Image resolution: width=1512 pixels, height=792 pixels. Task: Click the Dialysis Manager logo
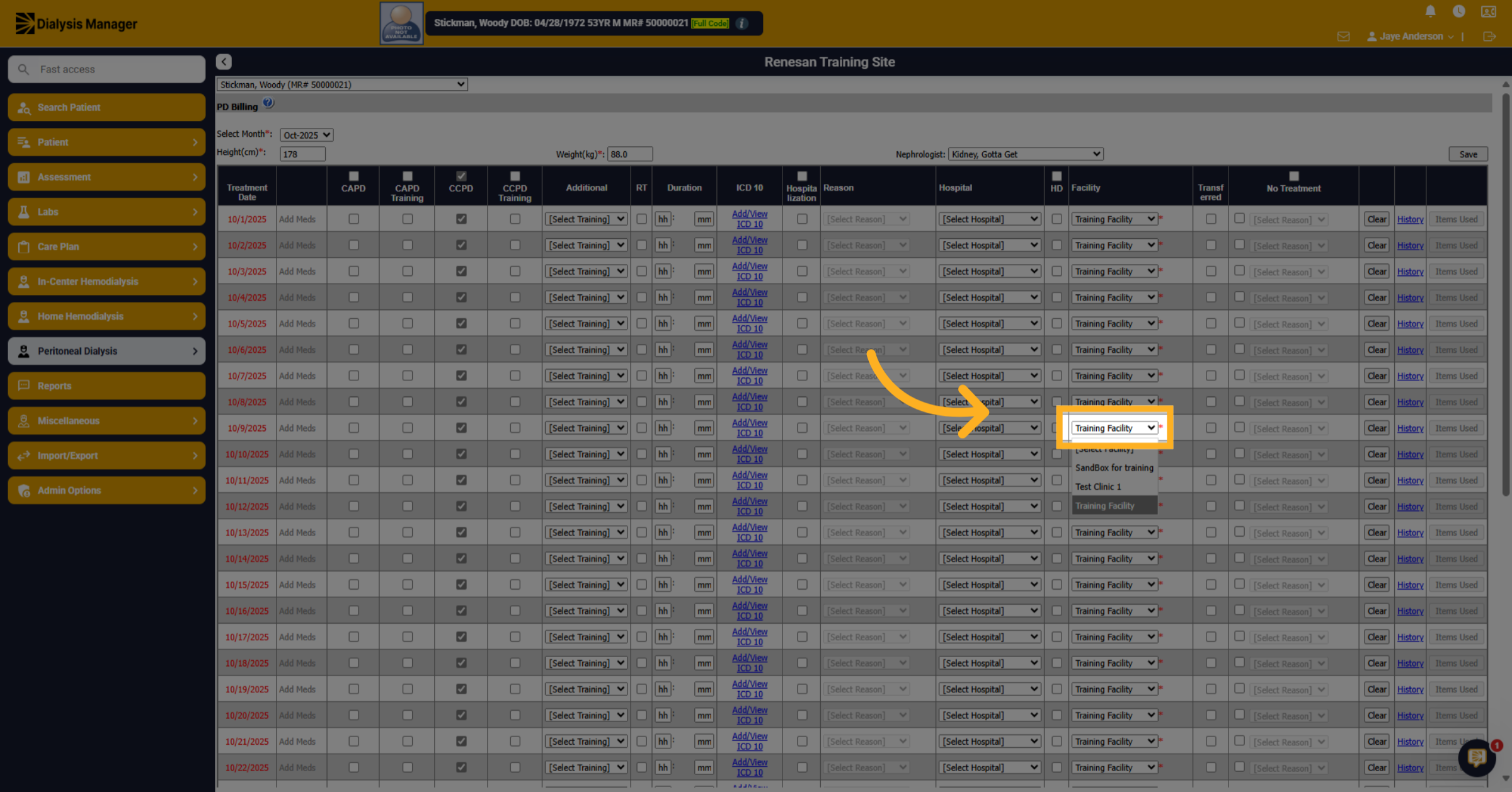point(76,23)
